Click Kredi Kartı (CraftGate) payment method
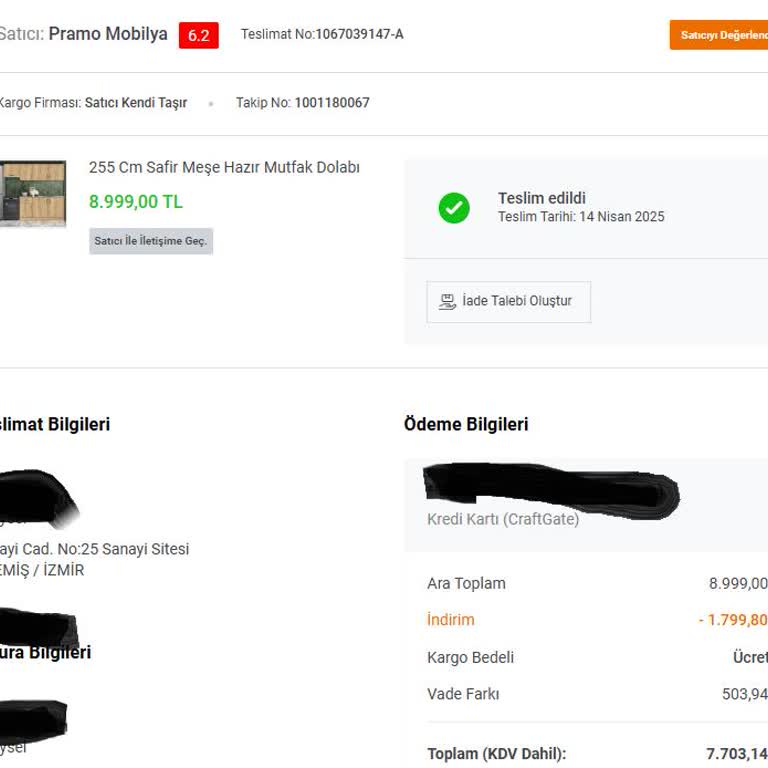The height and width of the screenshot is (768, 768). pos(503,519)
